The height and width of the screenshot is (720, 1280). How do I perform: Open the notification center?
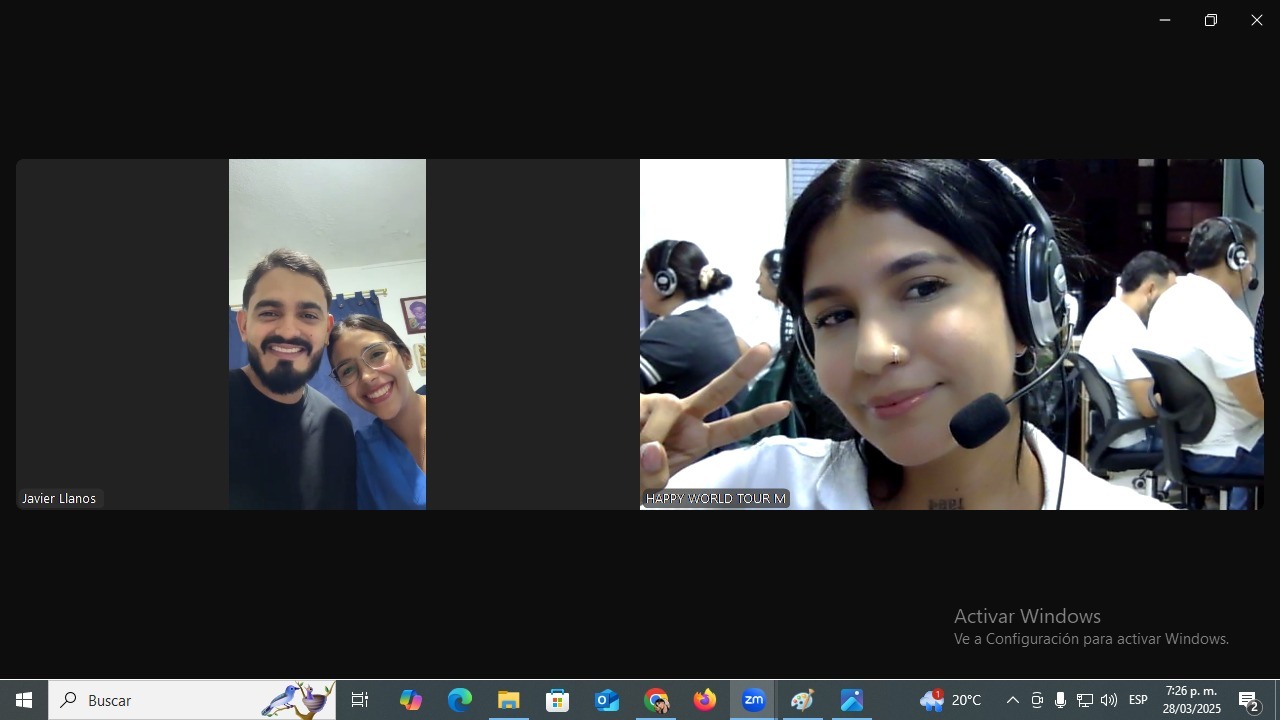tap(1249, 700)
